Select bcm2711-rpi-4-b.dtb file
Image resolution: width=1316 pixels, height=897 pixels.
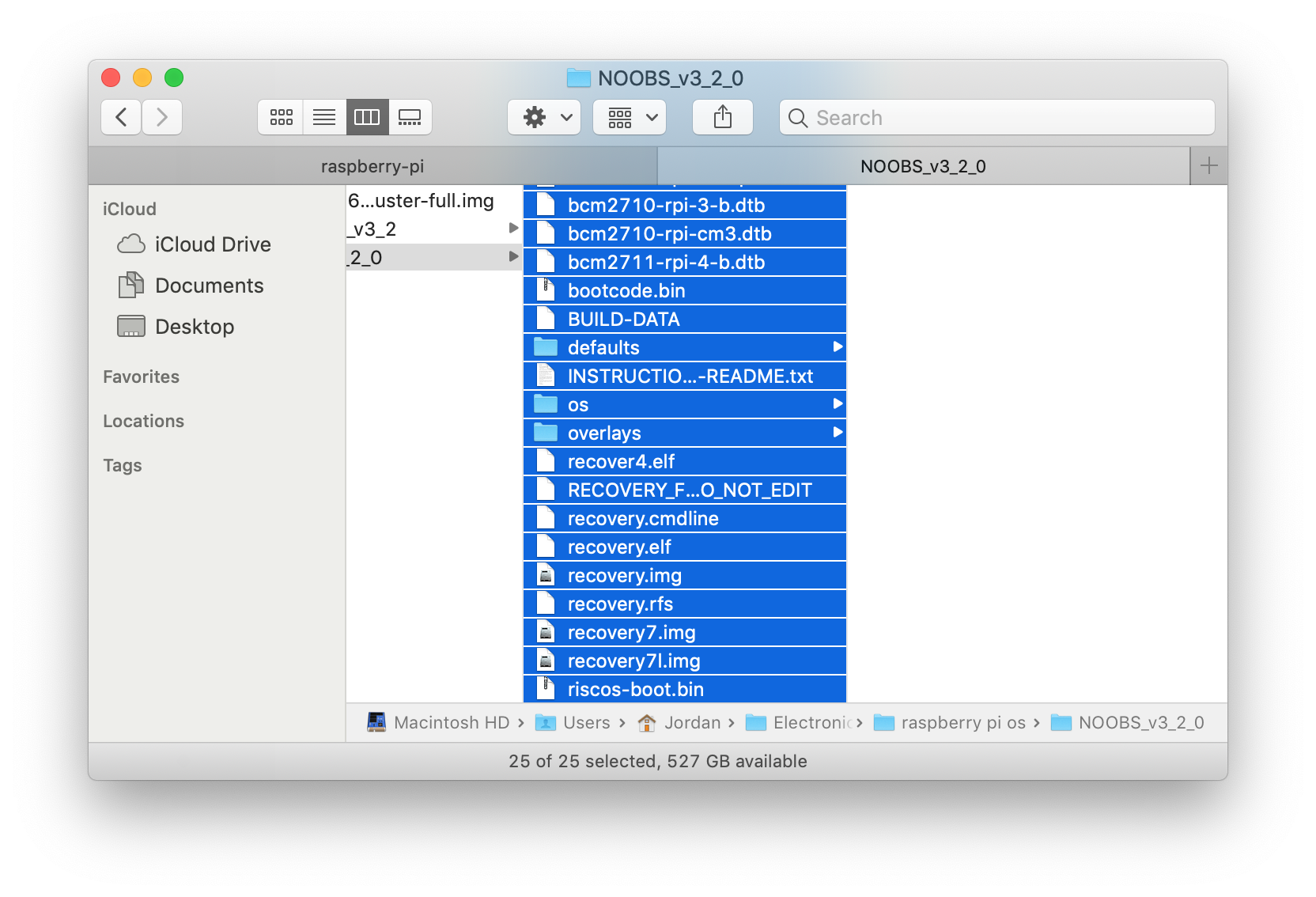(685, 263)
